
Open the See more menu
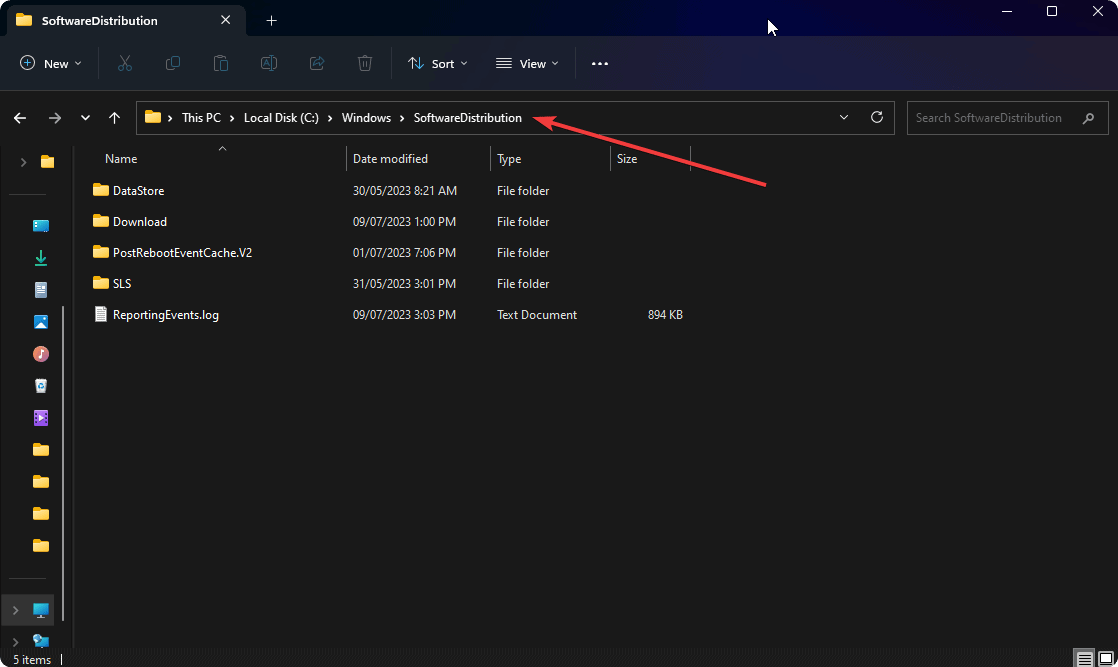(x=600, y=63)
